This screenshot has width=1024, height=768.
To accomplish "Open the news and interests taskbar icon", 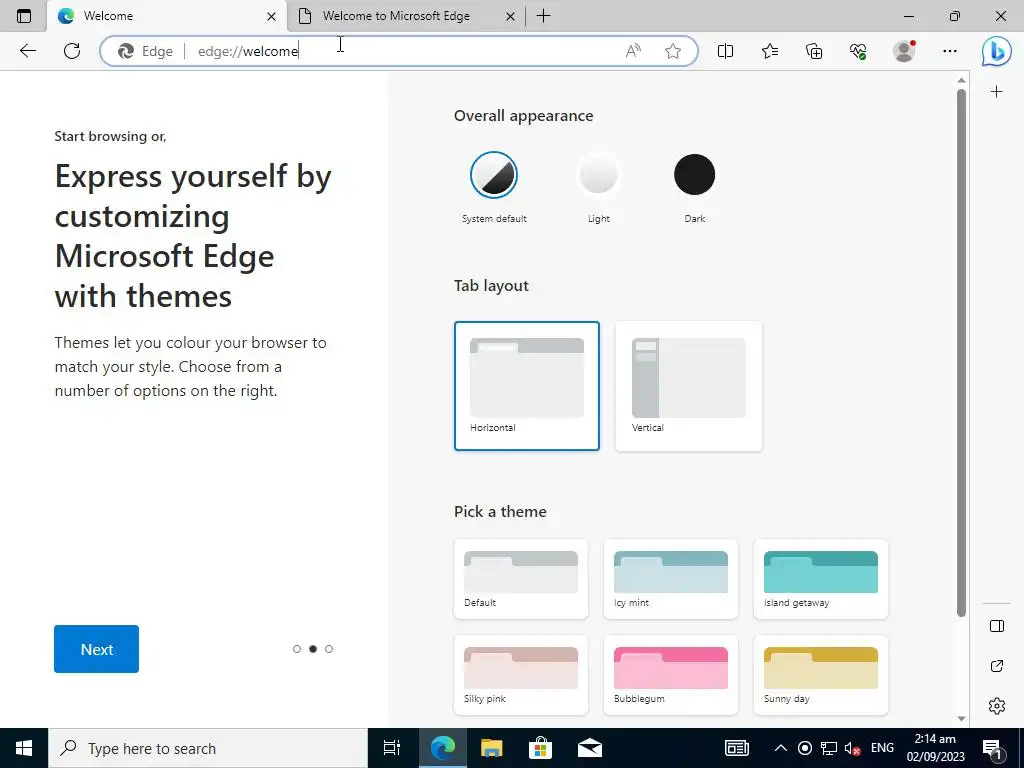I will (737, 748).
